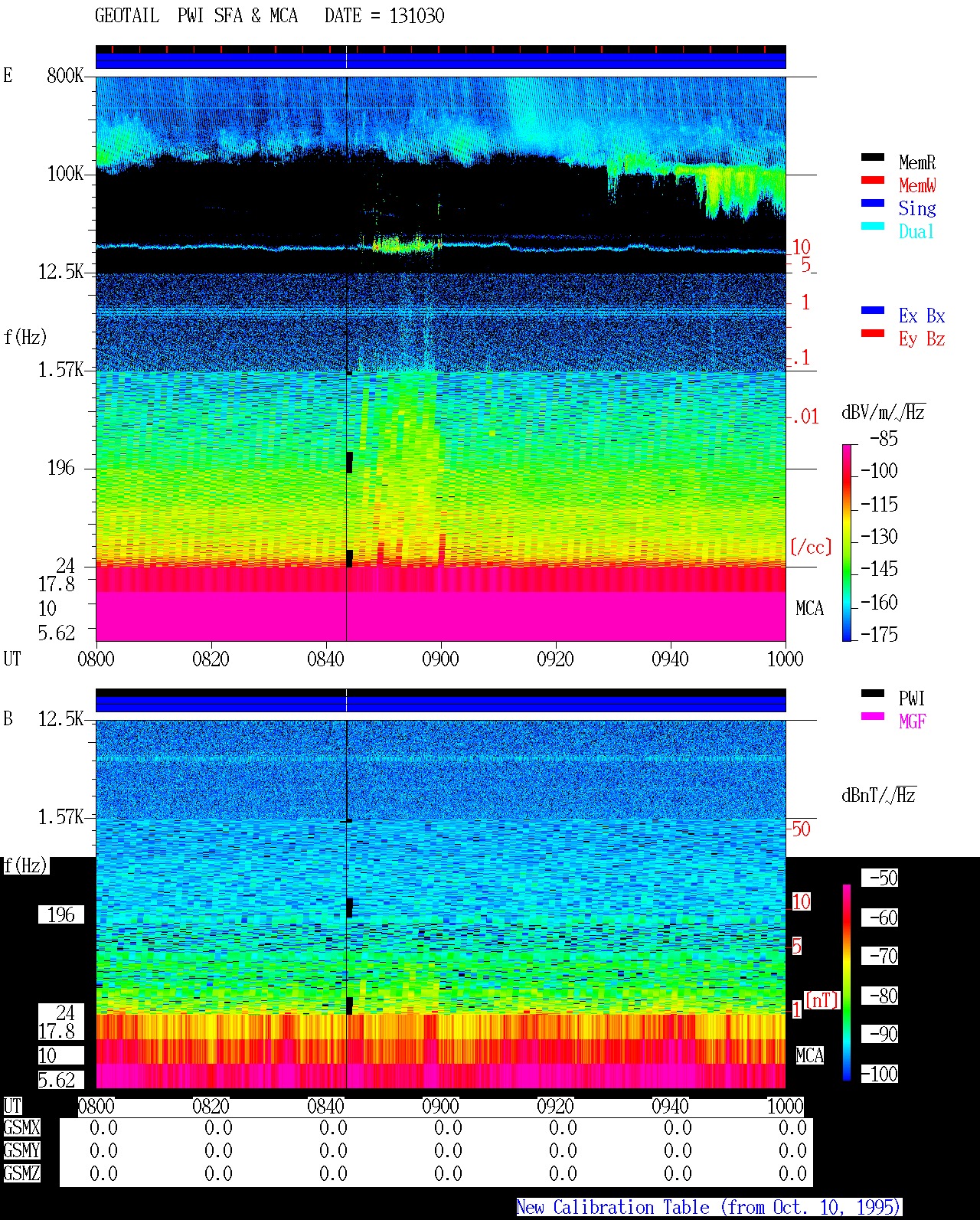Viewport: 980px width, 1220px height.
Task: Click the 1000 tick under the B panel
Action: point(785,1106)
